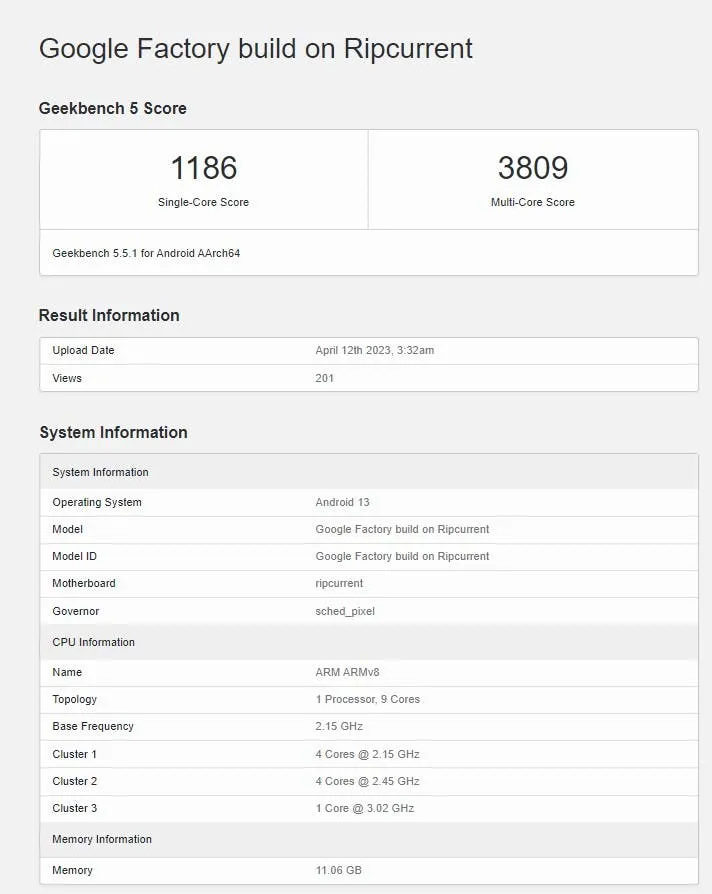
Task: Click the 'Topology' label
Action: pyautogui.click(x=75, y=699)
